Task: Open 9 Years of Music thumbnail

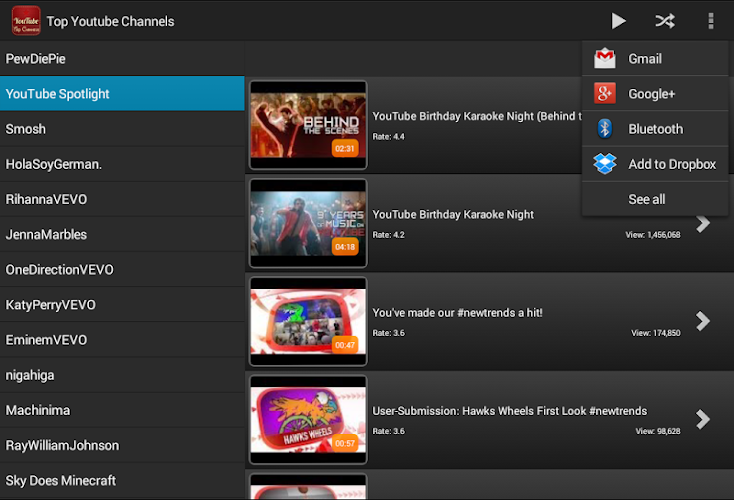Action: (x=308, y=223)
